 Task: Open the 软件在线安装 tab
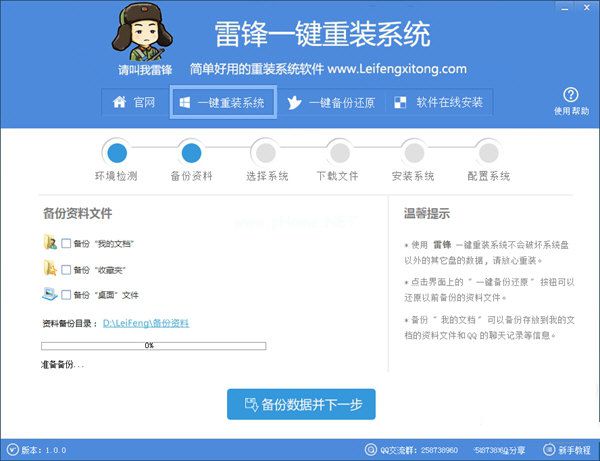pyautogui.click(x=440, y=102)
